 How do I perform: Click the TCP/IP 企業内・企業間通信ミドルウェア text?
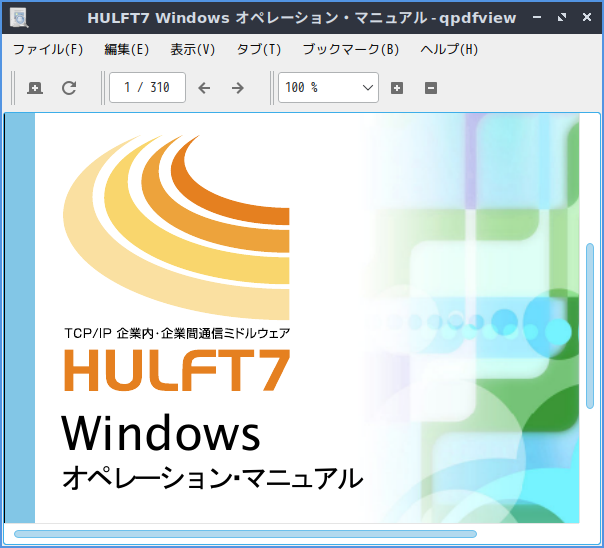(177, 333)
